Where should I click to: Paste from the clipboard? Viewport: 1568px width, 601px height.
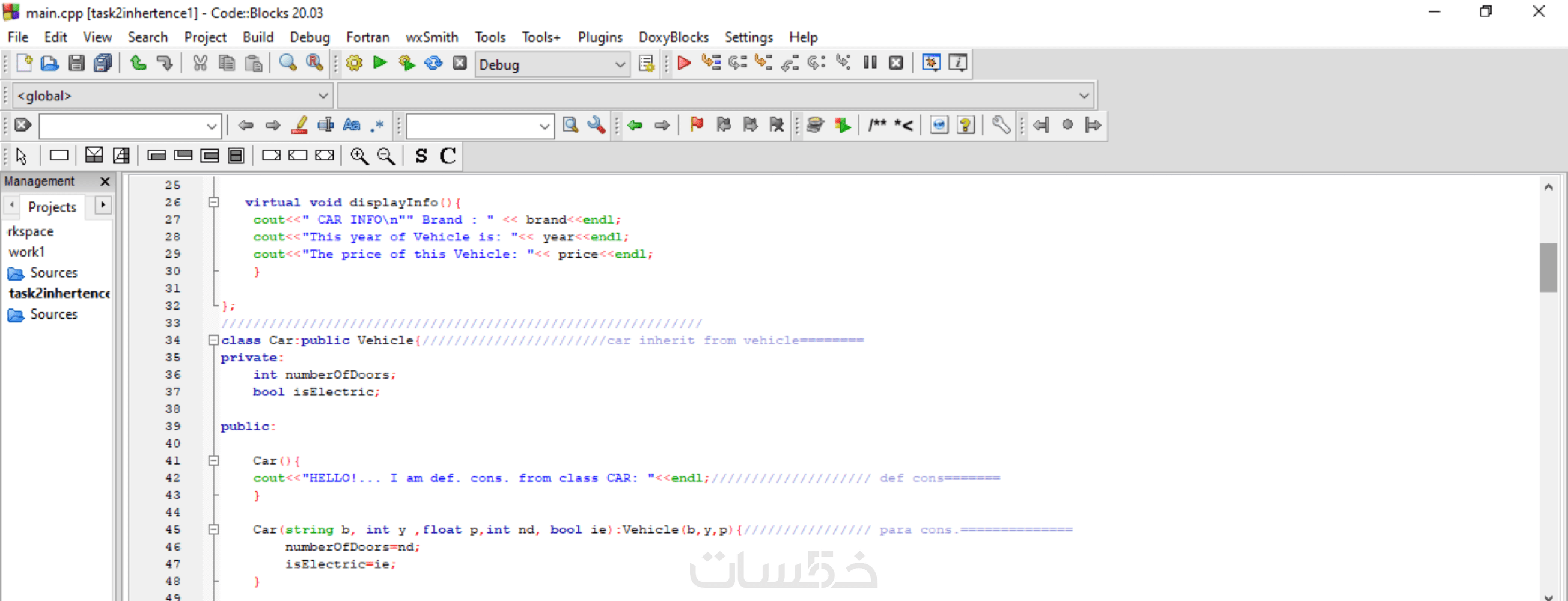(x=253, y=63)
